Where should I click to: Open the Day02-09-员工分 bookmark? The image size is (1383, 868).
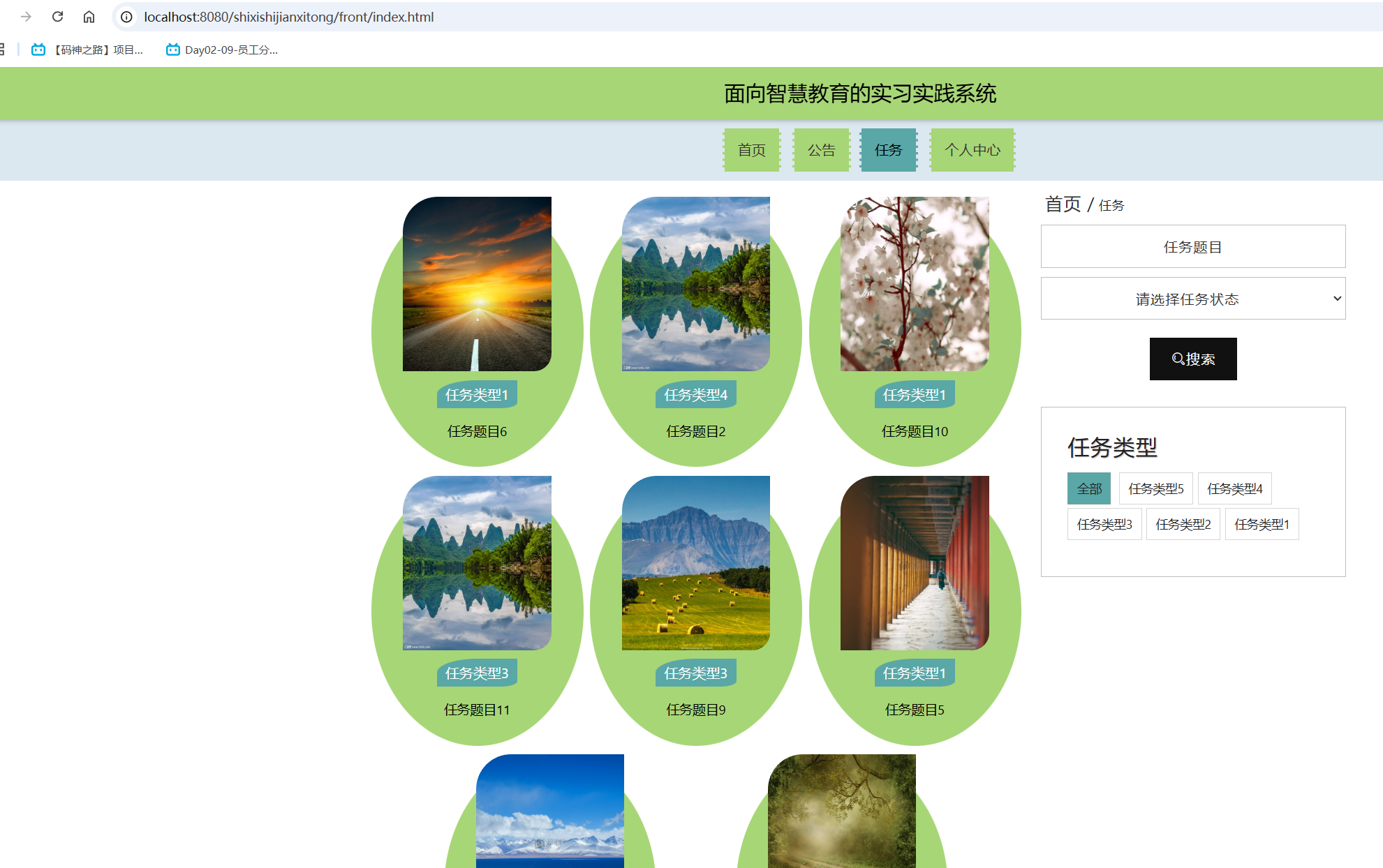[x=222, y=50]
